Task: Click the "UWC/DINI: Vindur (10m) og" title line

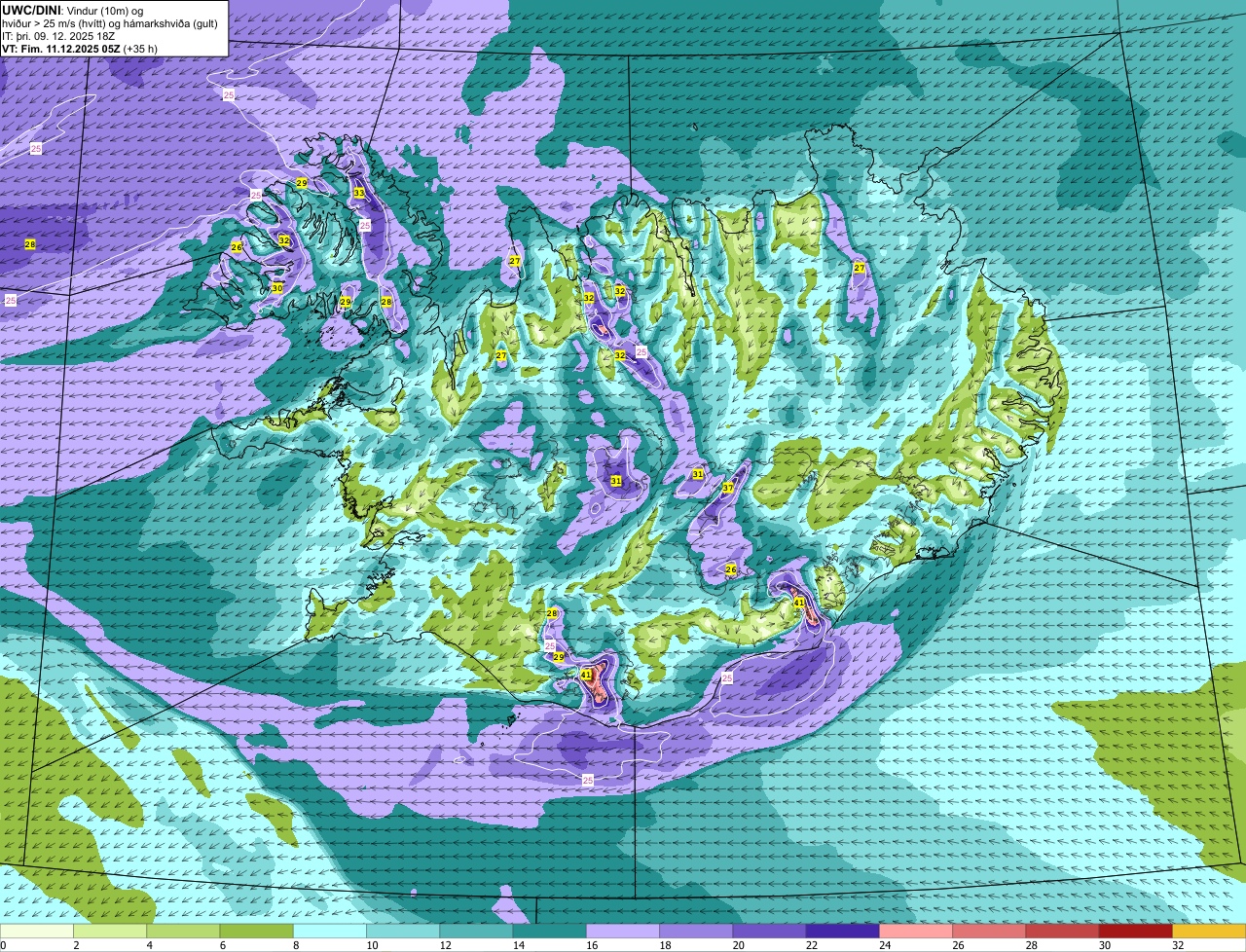Action: coord(73,10)
